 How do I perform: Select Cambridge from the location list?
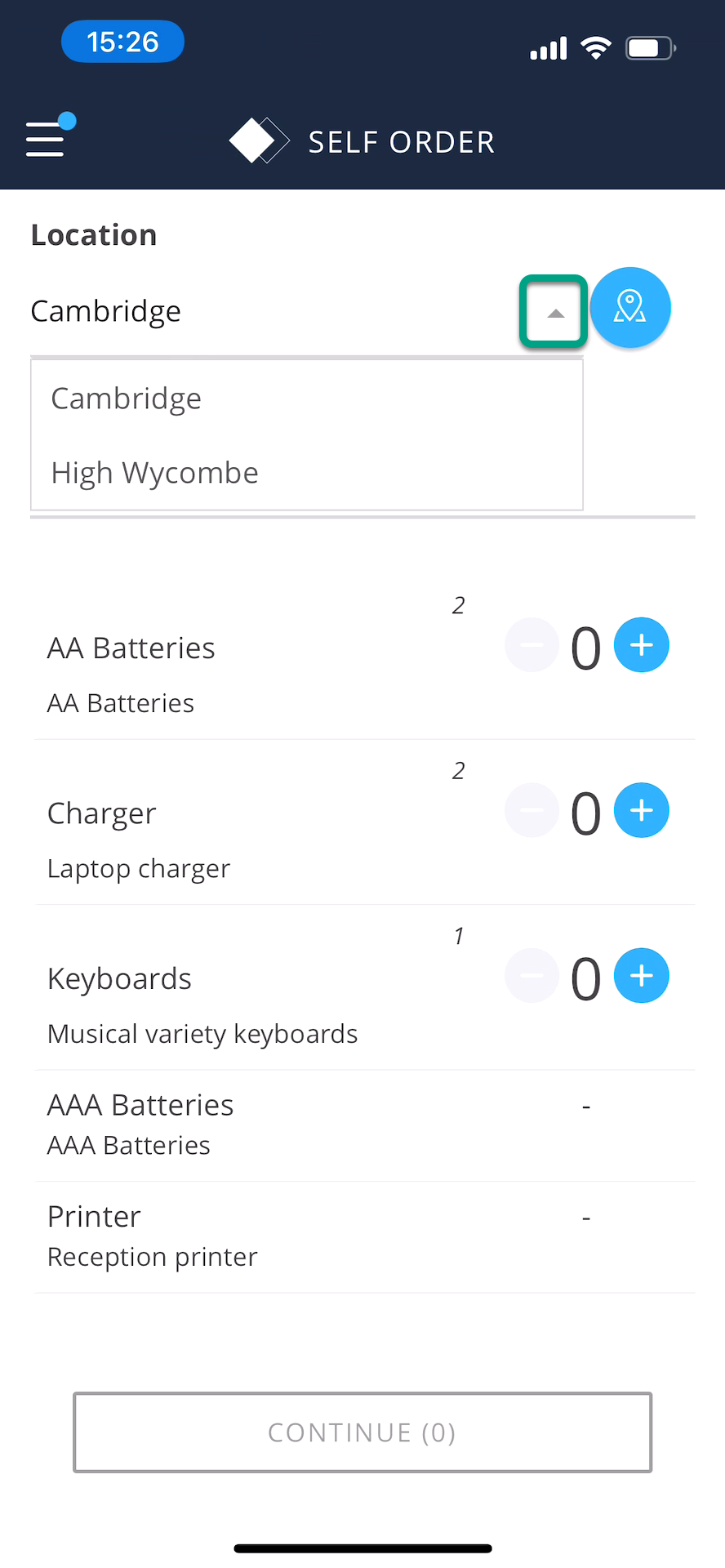127,399
